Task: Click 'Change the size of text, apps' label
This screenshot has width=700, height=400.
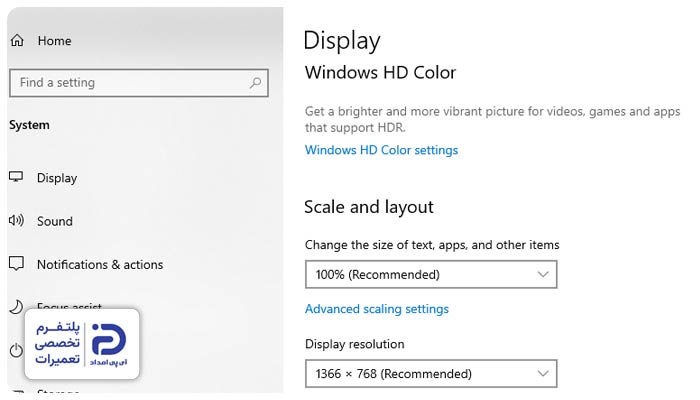Action: click(x=432, y=245)
